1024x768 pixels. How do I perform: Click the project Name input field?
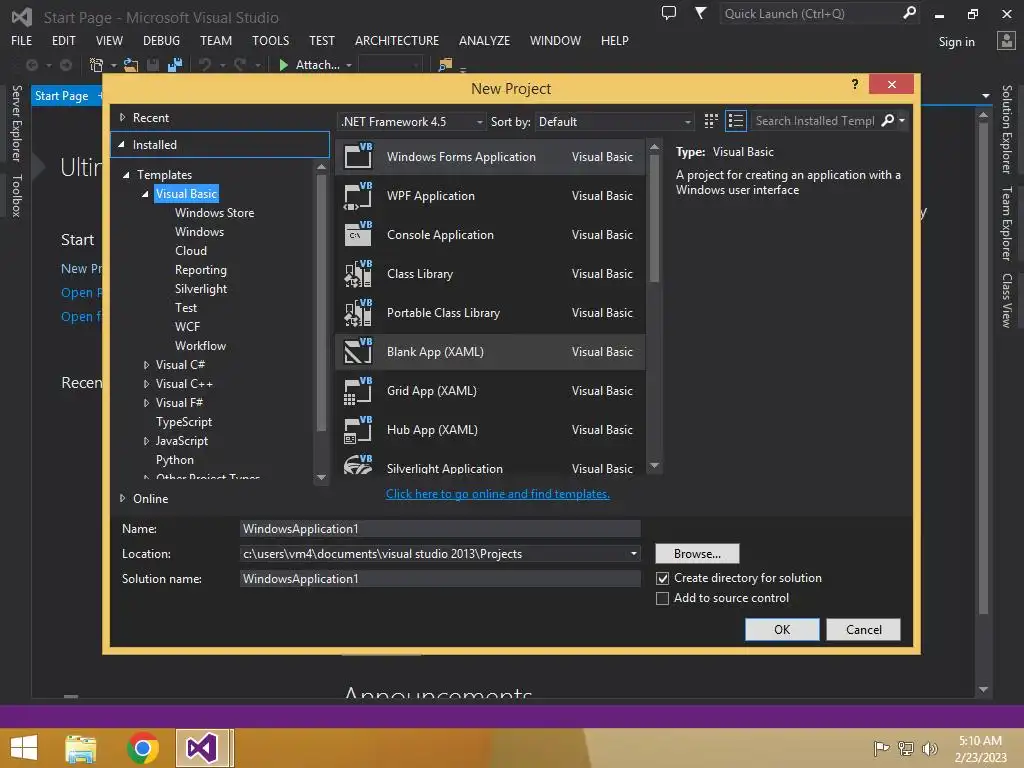(440, 528)
